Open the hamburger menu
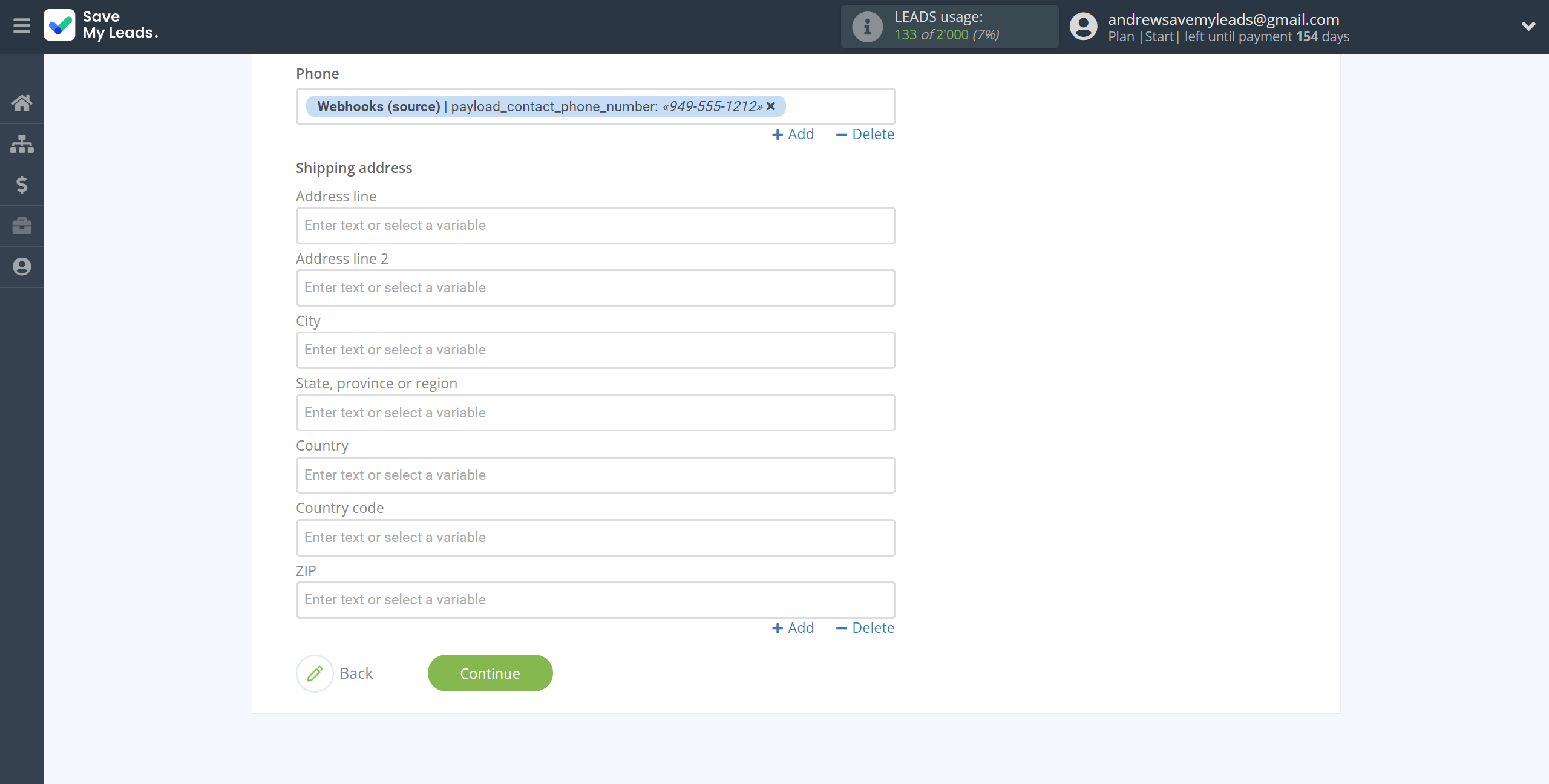 tap(22, 25)
